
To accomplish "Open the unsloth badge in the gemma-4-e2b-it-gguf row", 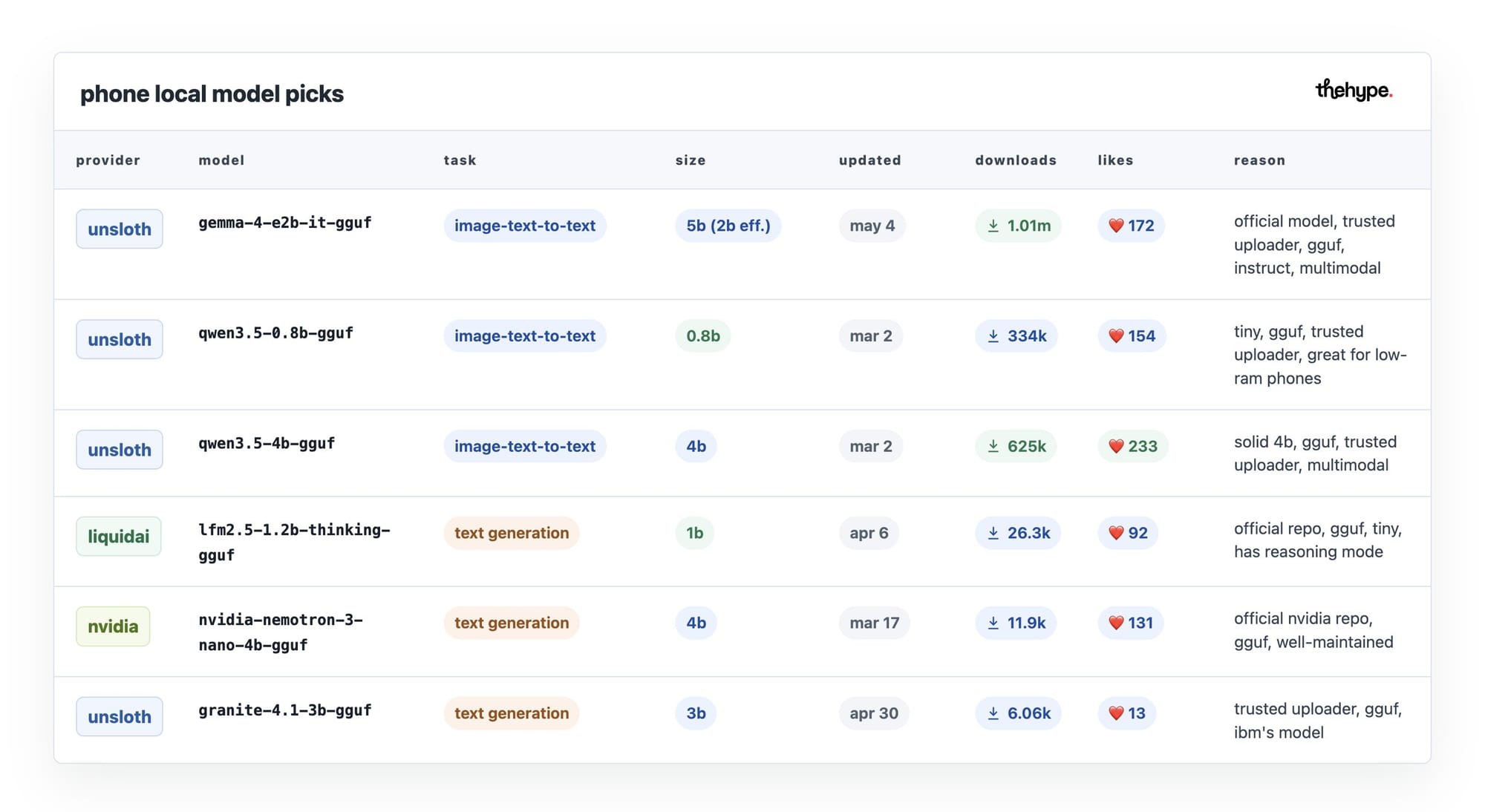I will coord(119,229).
